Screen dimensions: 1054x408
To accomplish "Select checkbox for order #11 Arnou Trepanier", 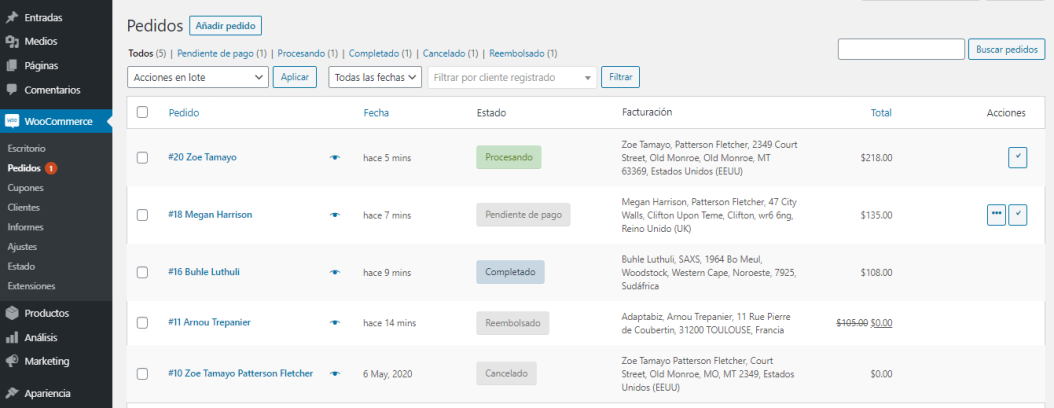I will 142,322.
